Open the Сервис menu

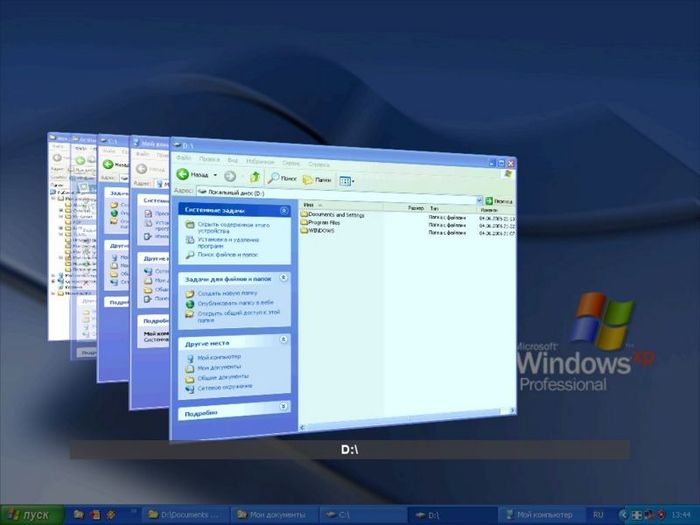coord(291,163)
